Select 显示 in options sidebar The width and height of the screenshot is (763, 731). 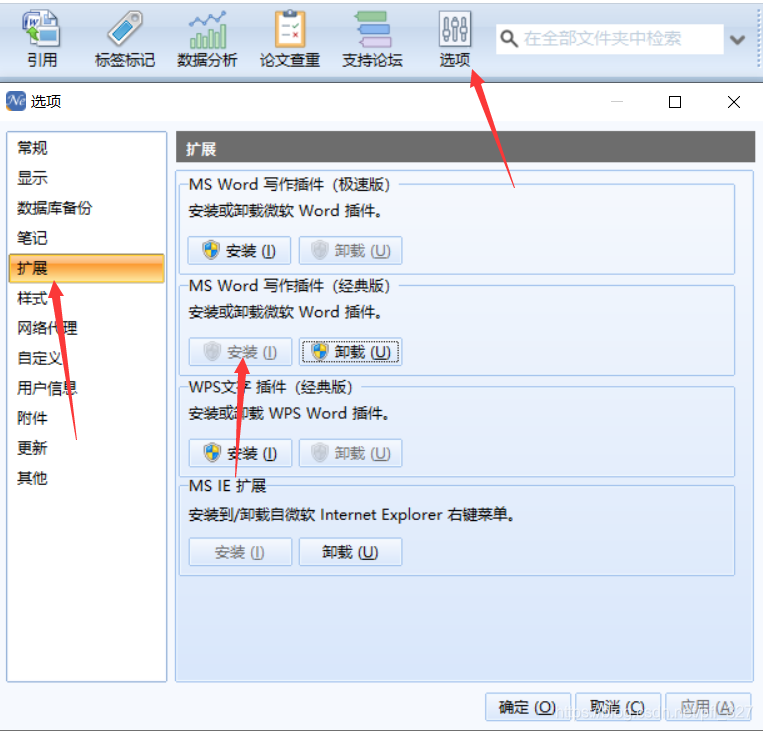tap(87, 178)
